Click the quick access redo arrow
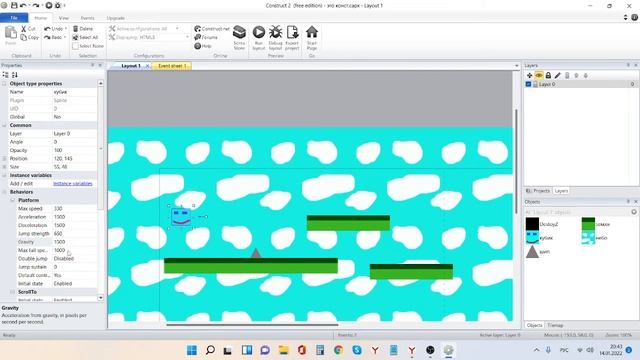This screenshot has height=360, width=640. (x=36, y=6)
